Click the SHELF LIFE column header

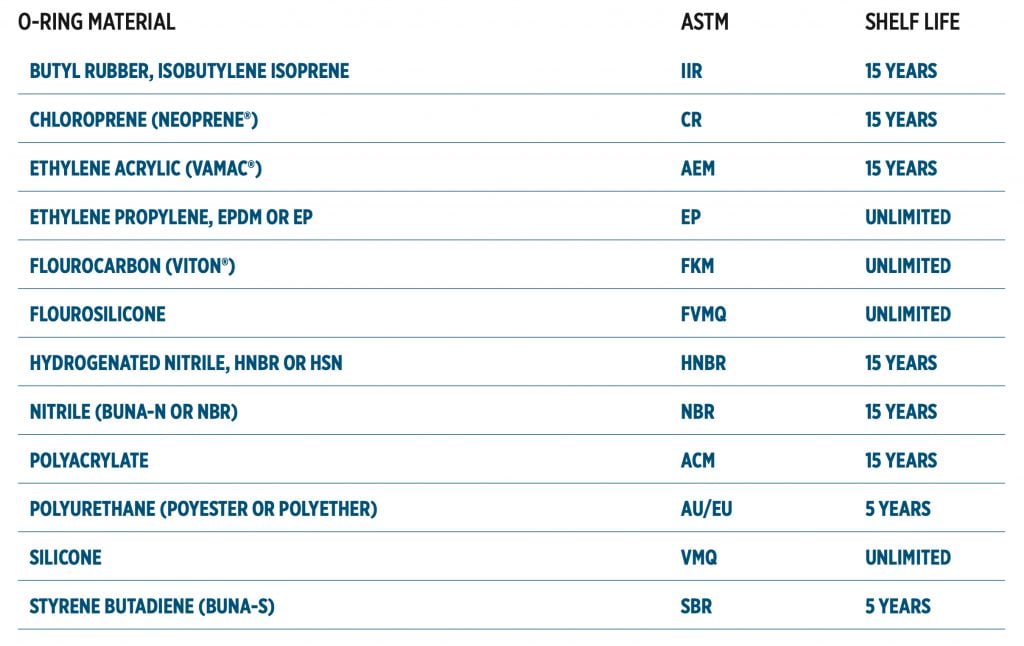click(x=912, y=22)
